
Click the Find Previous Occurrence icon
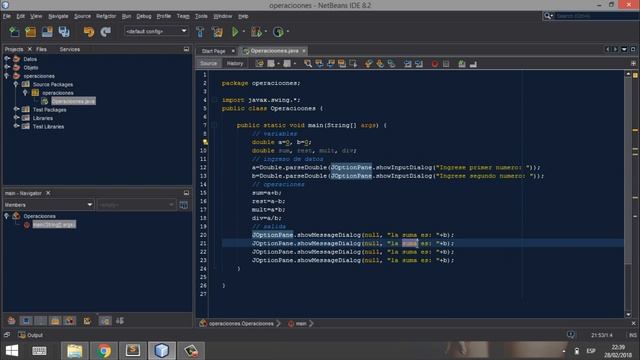319,64
